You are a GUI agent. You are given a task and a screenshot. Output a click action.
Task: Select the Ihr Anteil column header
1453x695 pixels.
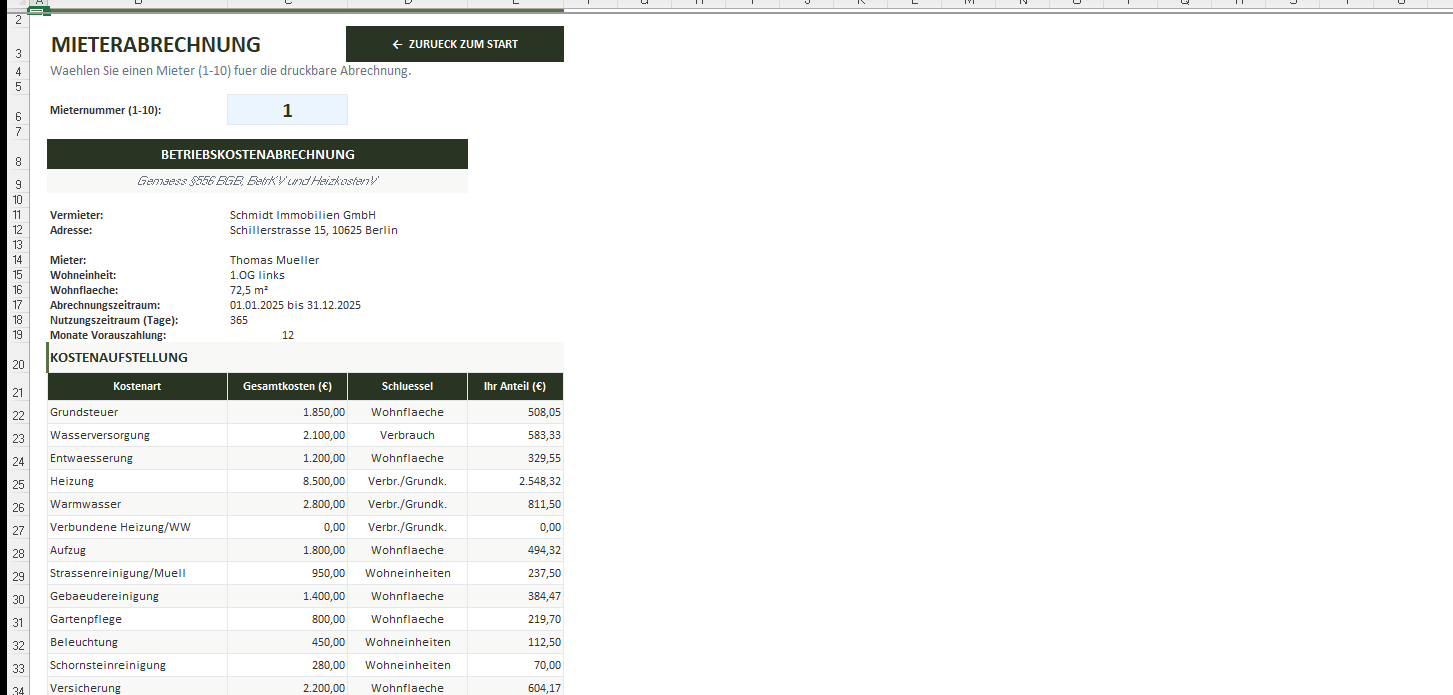click(x=515, y=386)
